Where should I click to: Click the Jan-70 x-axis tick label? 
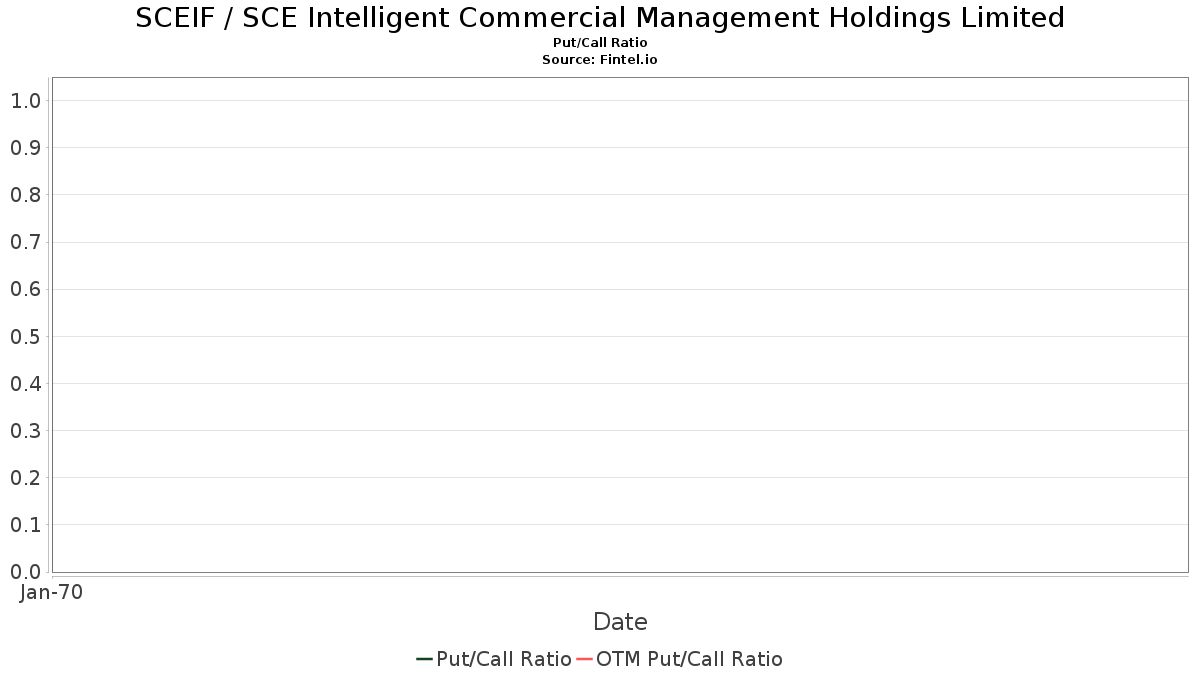tap(51, 592)
